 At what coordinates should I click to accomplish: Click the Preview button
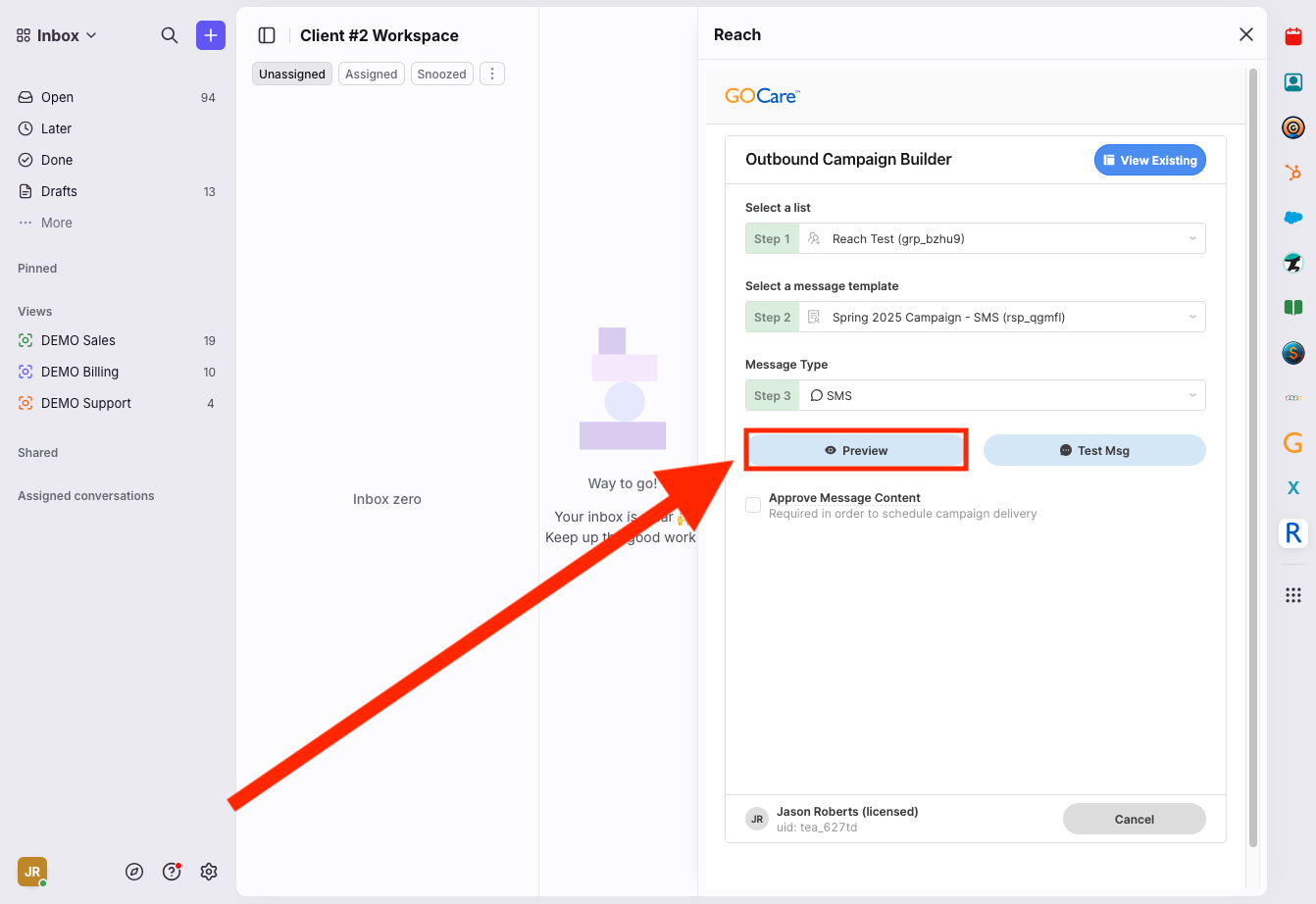coord(856,451)
